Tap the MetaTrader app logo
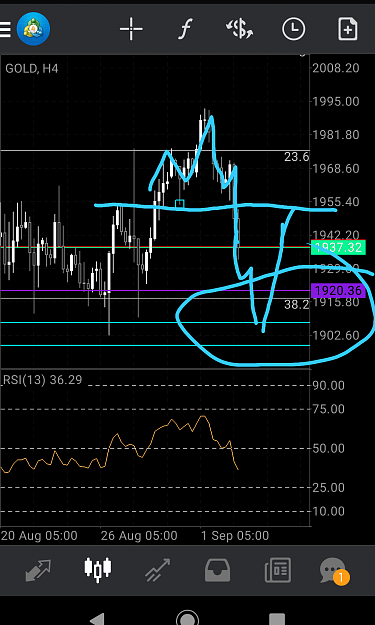This screenshot has height=625, width=375. [x=33, y=29]
